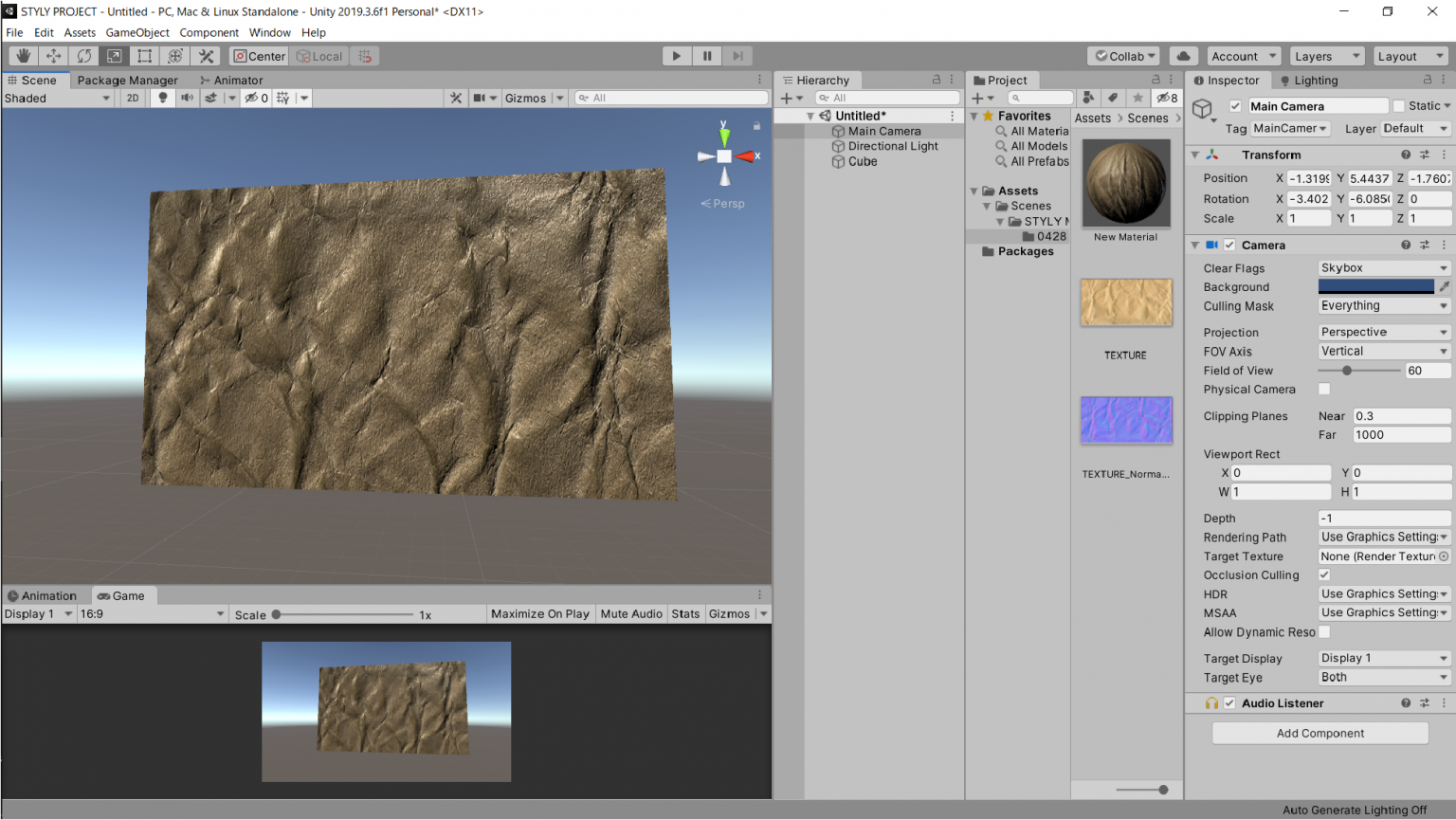Screen dimensions: 1456x820
Task: Select the Rotate tool
Action: 84,56
